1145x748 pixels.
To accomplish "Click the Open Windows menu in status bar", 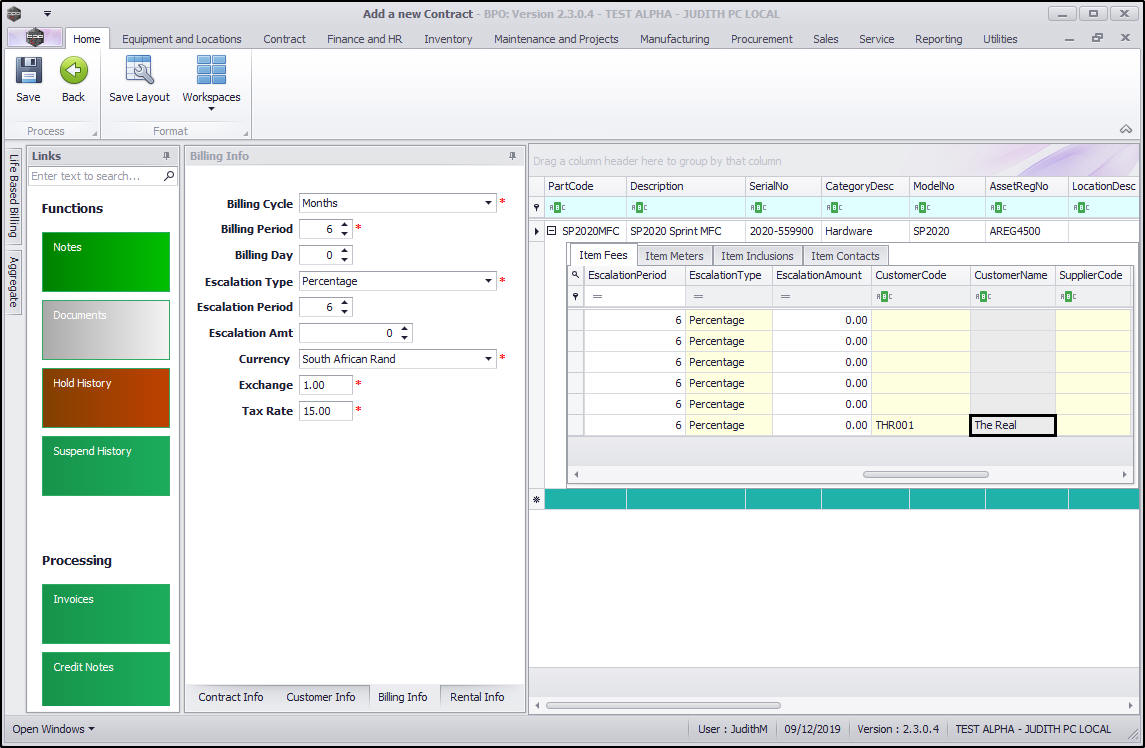I will click(54, 729).
